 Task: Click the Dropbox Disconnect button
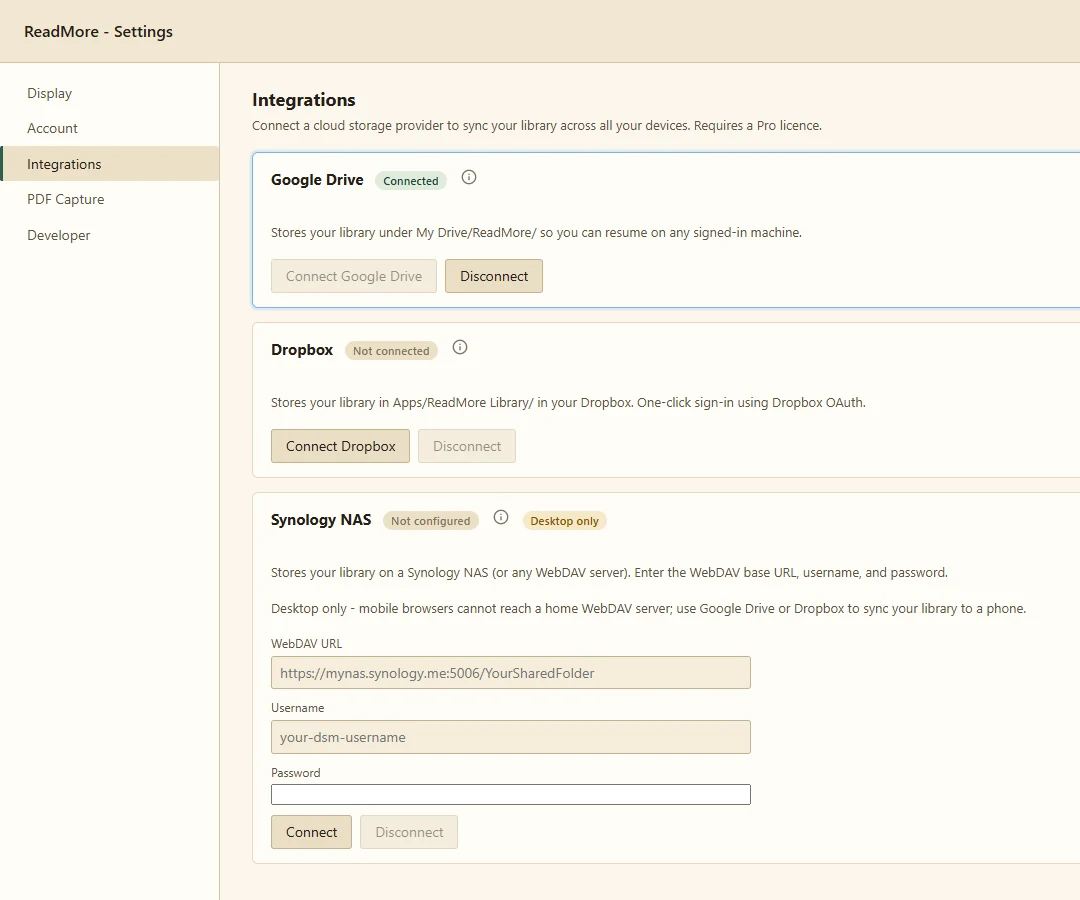(x=467, y=446)
